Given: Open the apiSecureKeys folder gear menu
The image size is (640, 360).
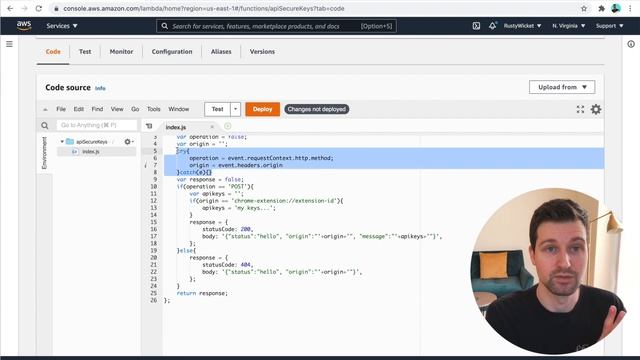Looking at the screenshot, I should (129, 142).
